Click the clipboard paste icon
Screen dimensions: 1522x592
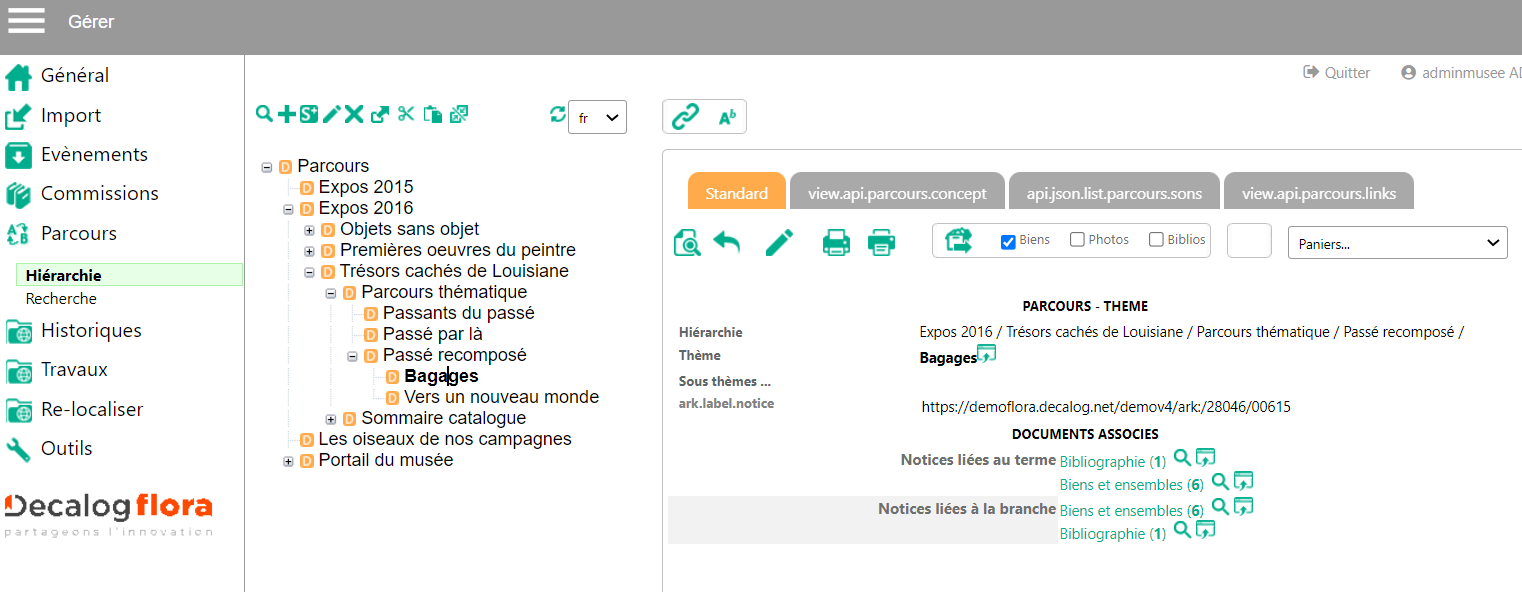pyautogui.click(x=432, y=114)
